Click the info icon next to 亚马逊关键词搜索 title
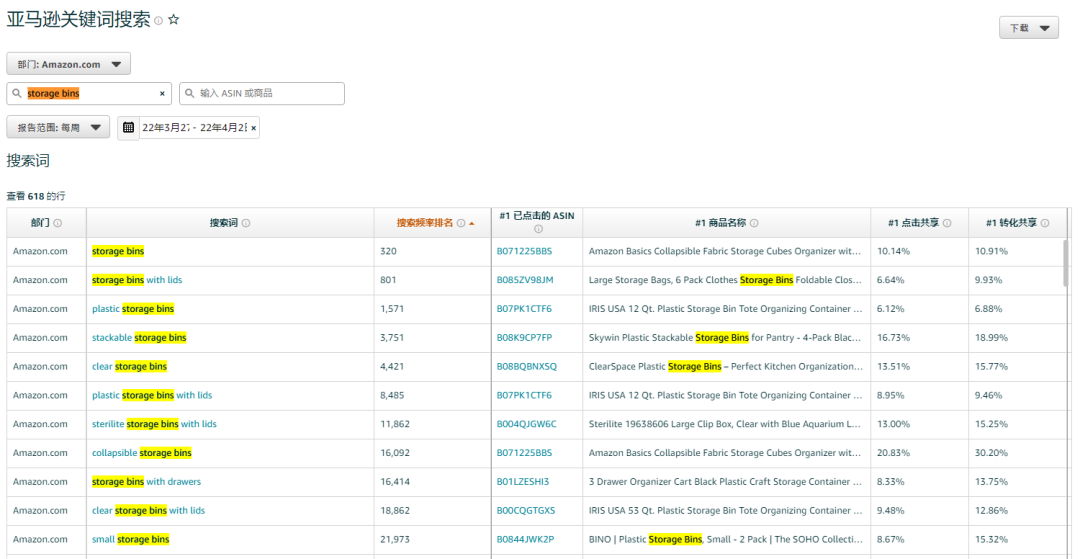Screen dimensions: 1080x559 tap(158, 21)
